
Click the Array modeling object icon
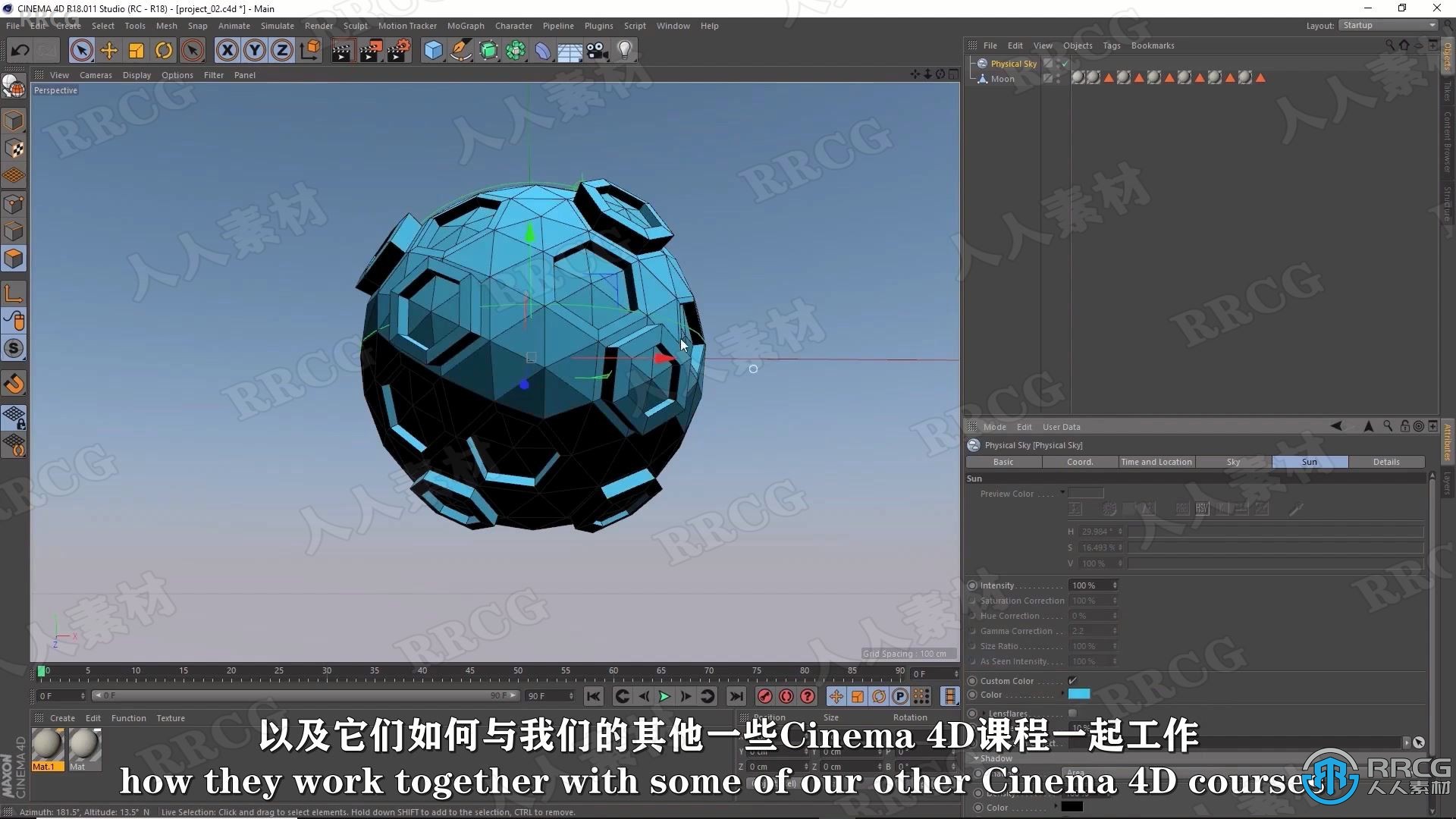pos(516,51)
